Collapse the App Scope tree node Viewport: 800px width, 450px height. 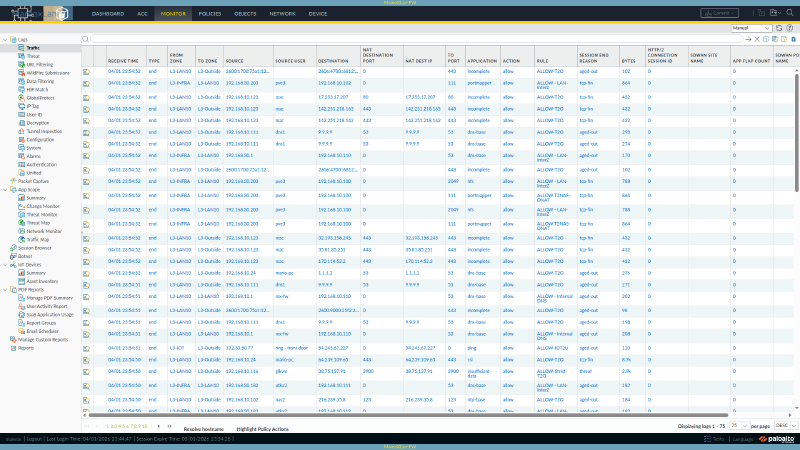pyautogui.click(x=5, y=190)
